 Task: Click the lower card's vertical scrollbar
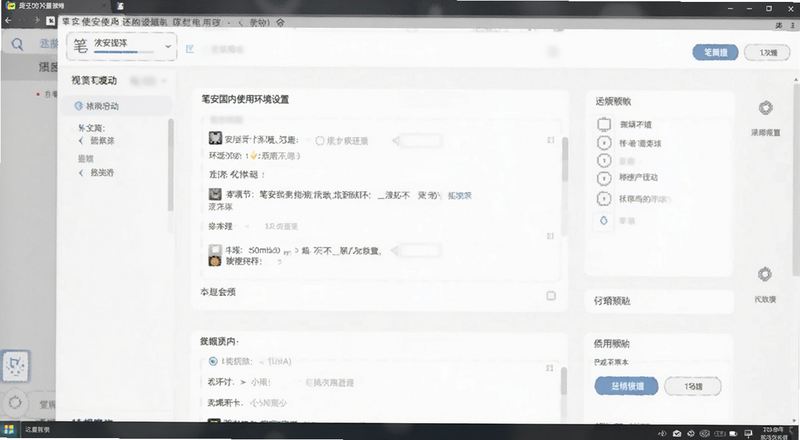click(564, 382)
